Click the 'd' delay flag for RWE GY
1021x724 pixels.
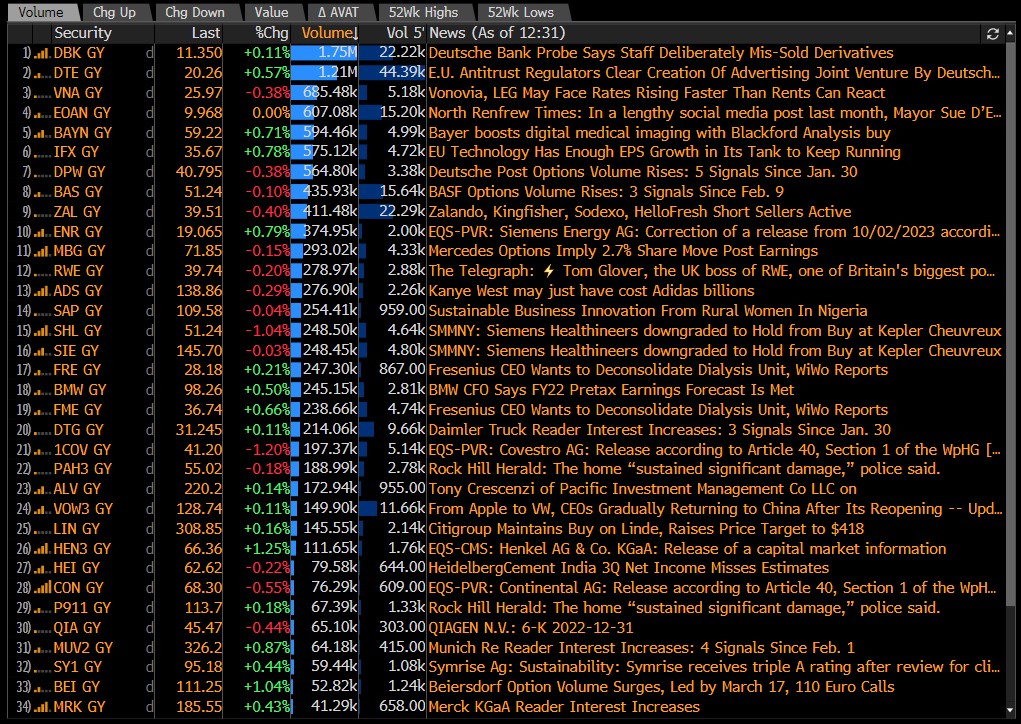click(150, 272)
